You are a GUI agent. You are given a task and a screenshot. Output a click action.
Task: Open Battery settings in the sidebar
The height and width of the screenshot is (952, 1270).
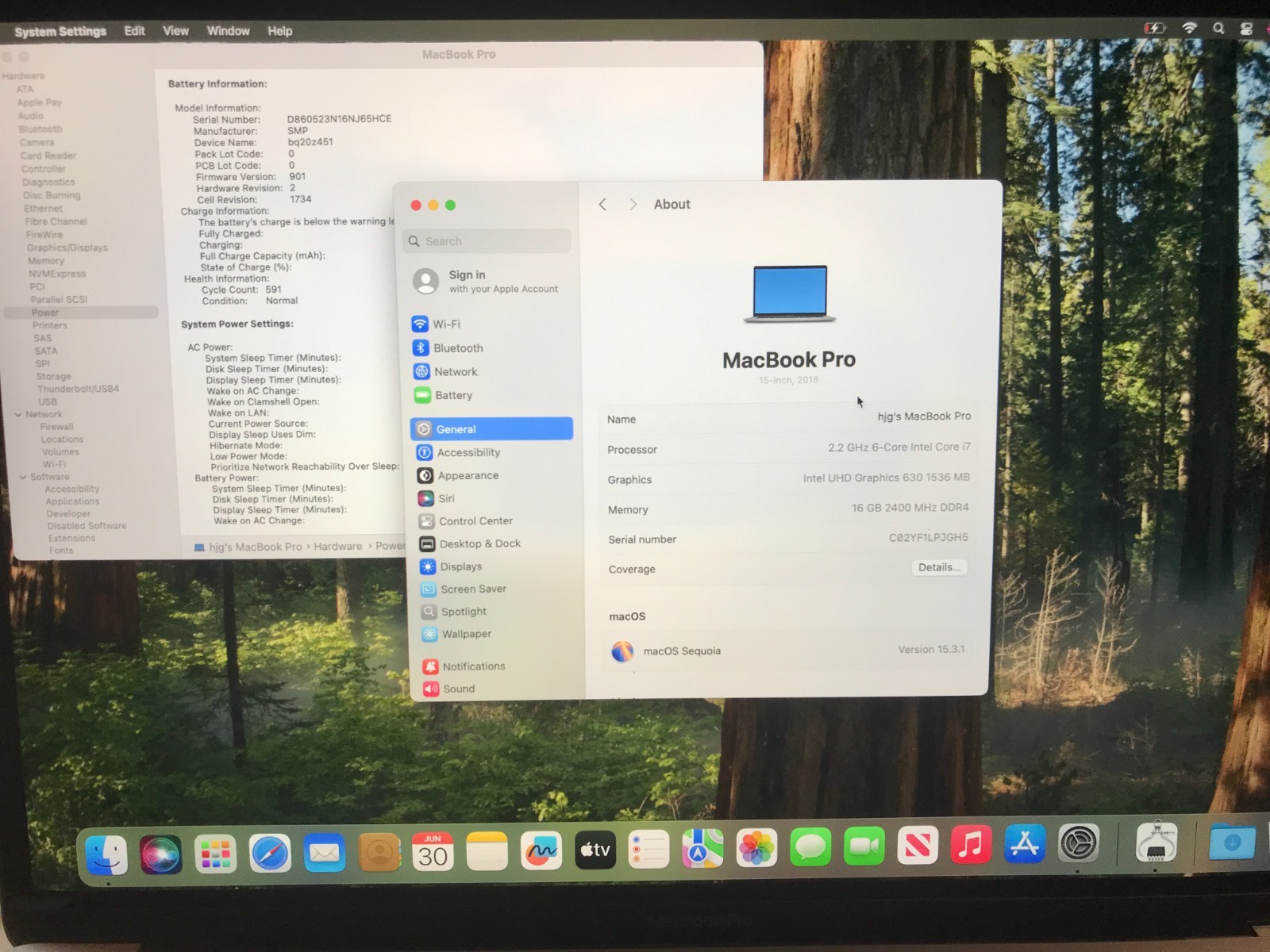(x=453, y=395)
